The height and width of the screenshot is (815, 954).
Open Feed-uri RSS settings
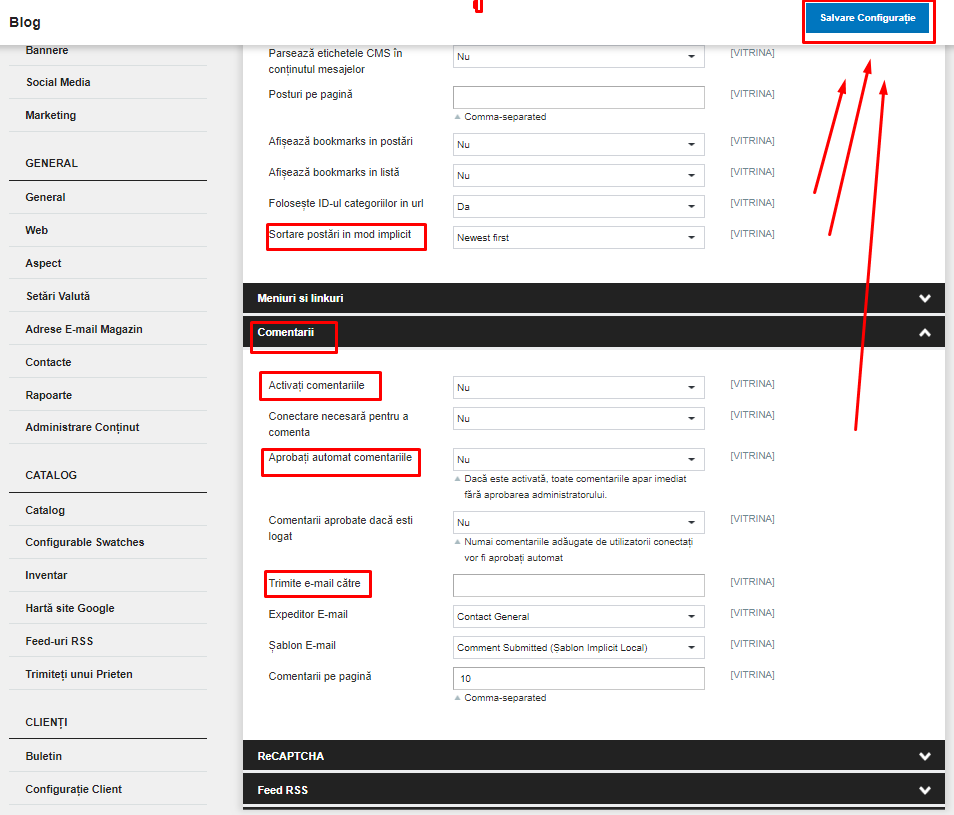point(59,641)
